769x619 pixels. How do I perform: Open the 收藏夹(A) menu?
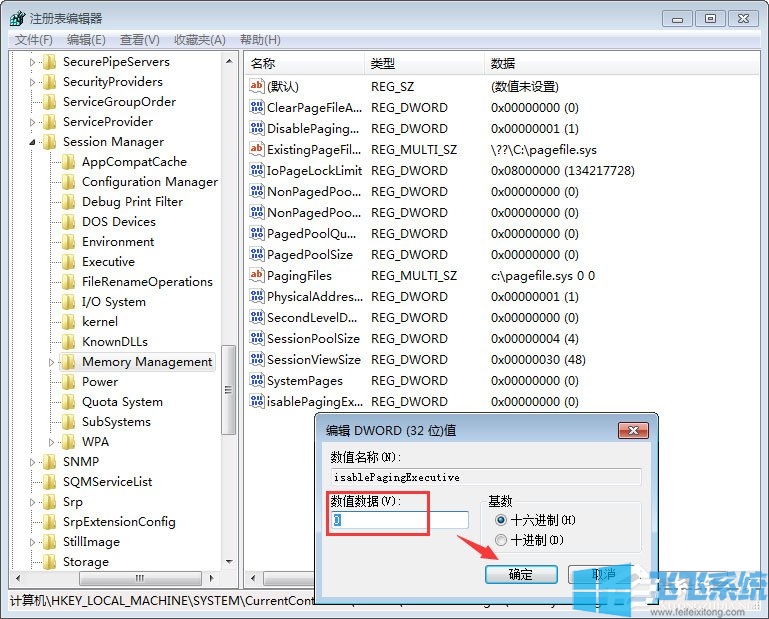pos(200,40)
